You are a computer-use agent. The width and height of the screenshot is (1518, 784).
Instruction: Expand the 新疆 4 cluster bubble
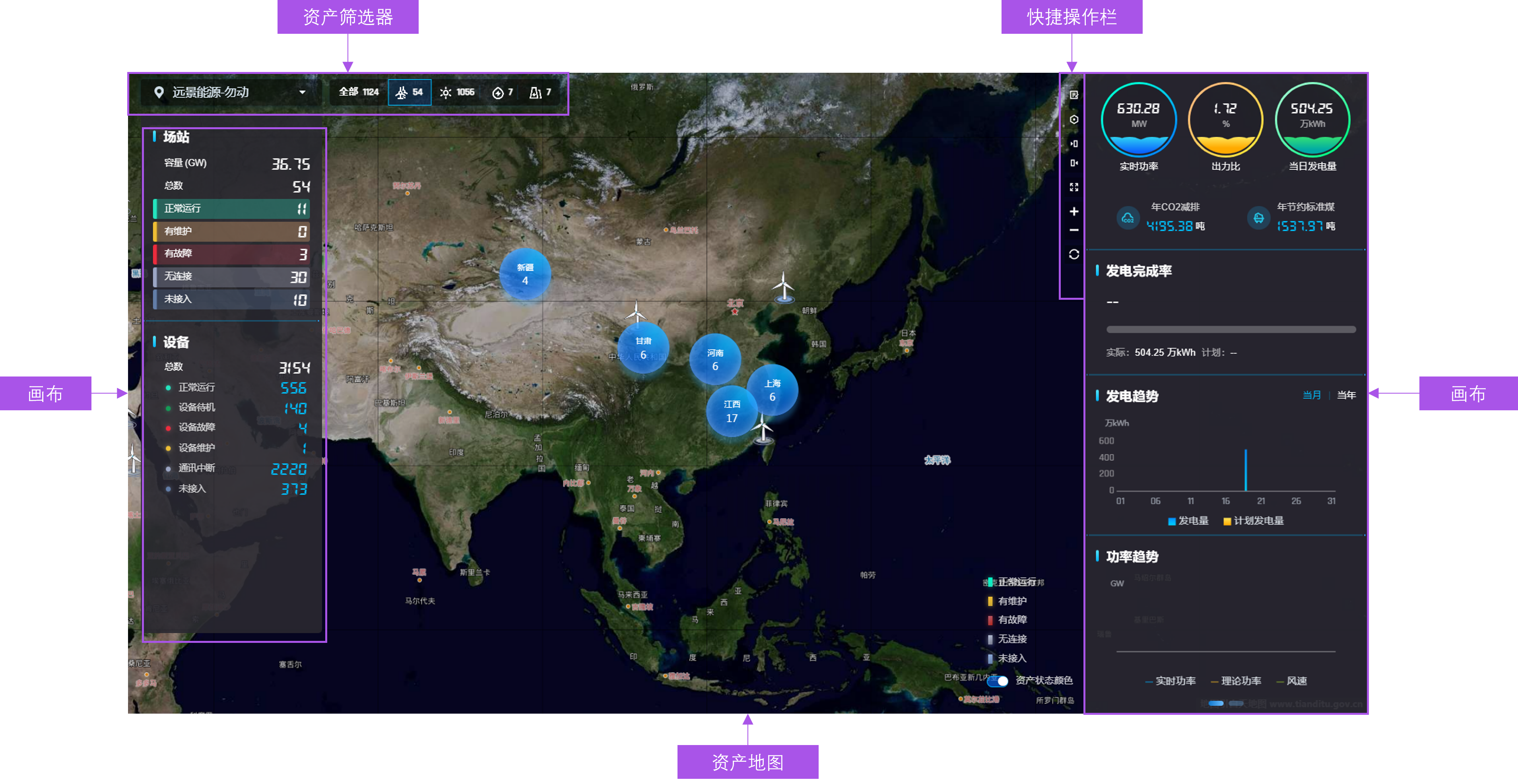(524, 274)
